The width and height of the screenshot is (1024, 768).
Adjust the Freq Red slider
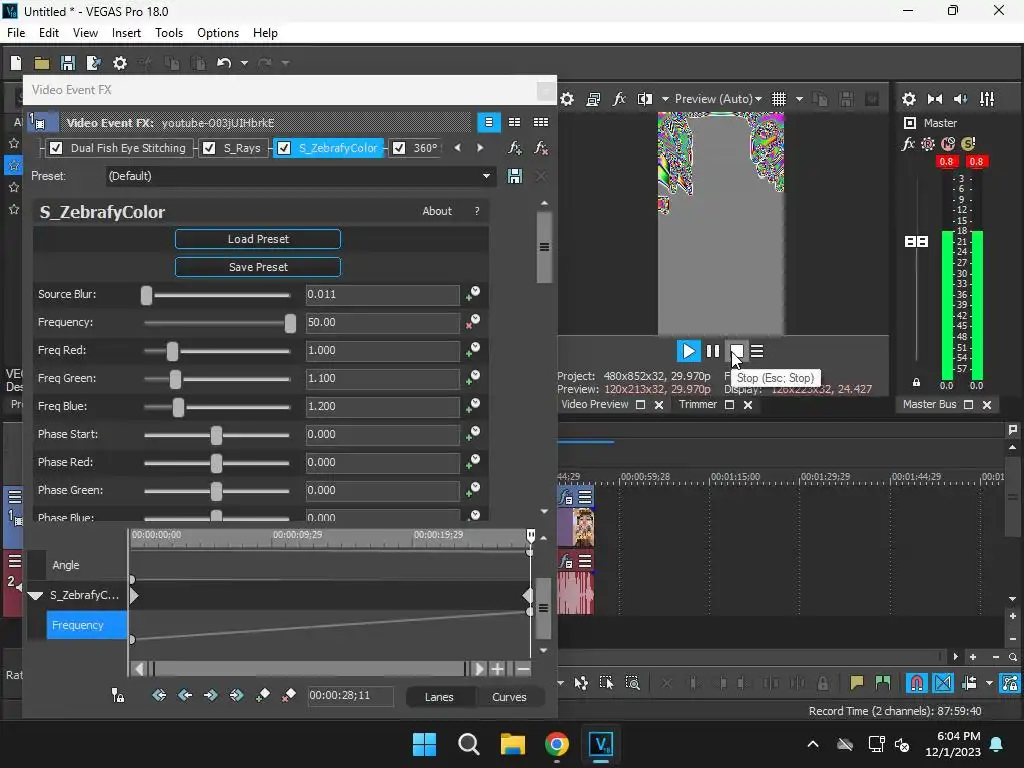[x=172, y=351]
